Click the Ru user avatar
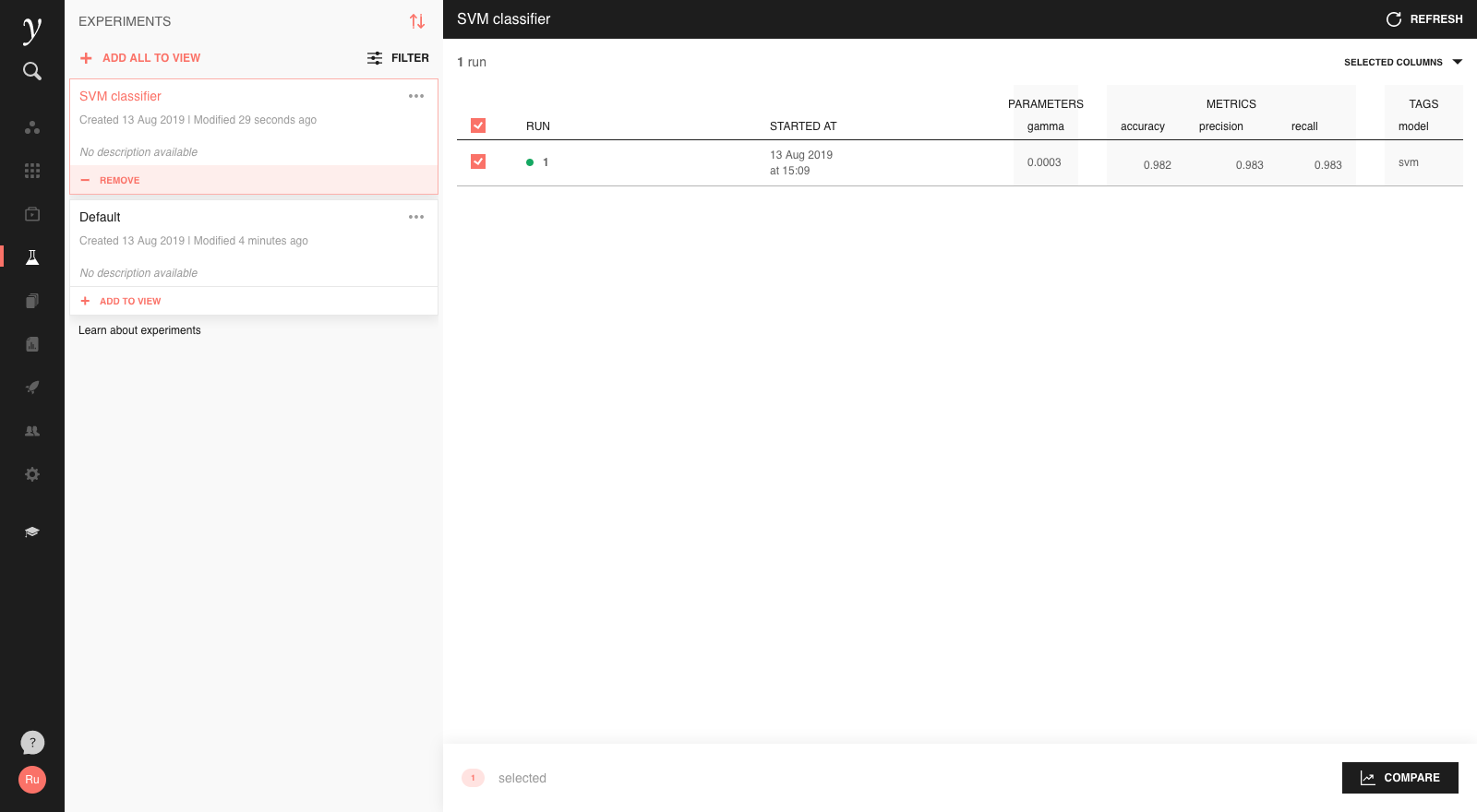 [32, 780]
